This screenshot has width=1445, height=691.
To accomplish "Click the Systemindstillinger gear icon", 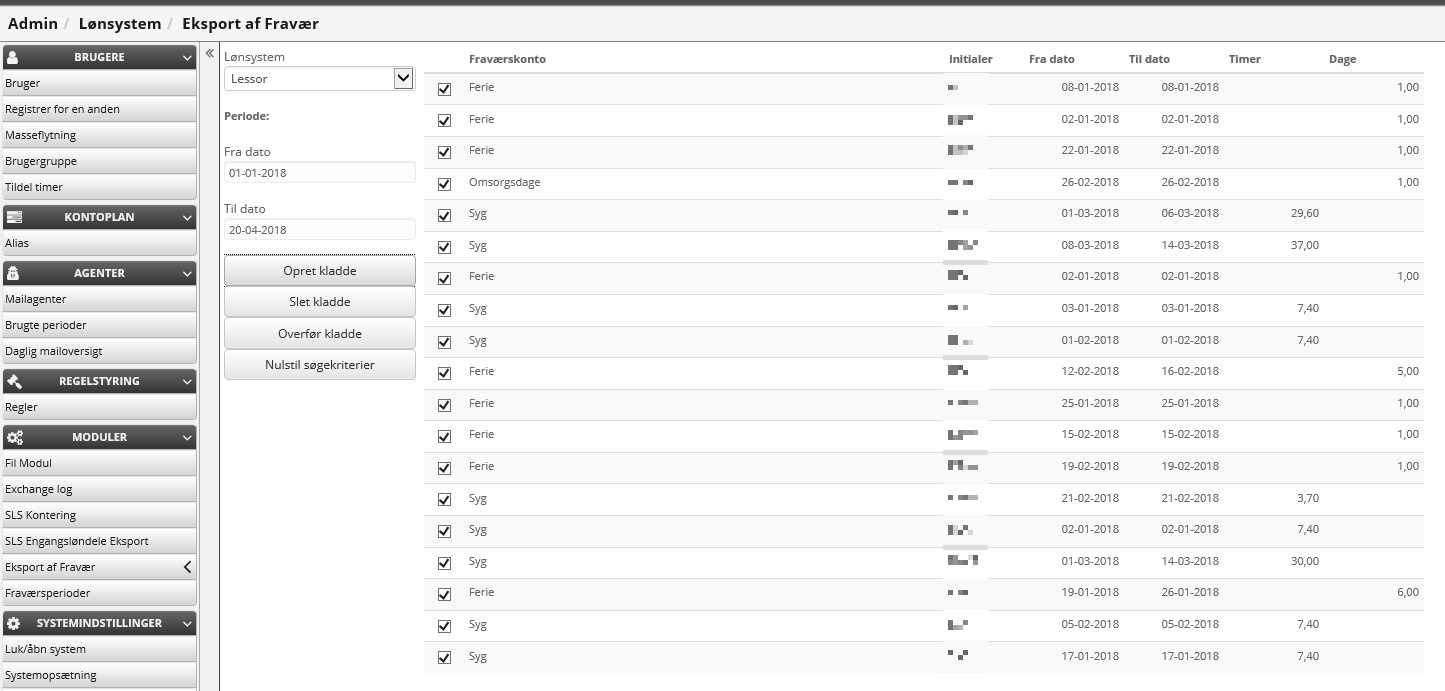I will click(14, 623).
